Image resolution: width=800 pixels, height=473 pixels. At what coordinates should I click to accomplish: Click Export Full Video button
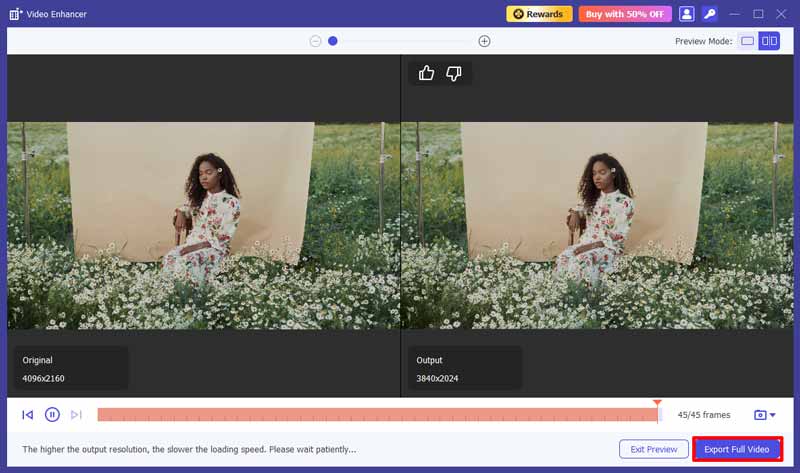[x=737, y=450]
